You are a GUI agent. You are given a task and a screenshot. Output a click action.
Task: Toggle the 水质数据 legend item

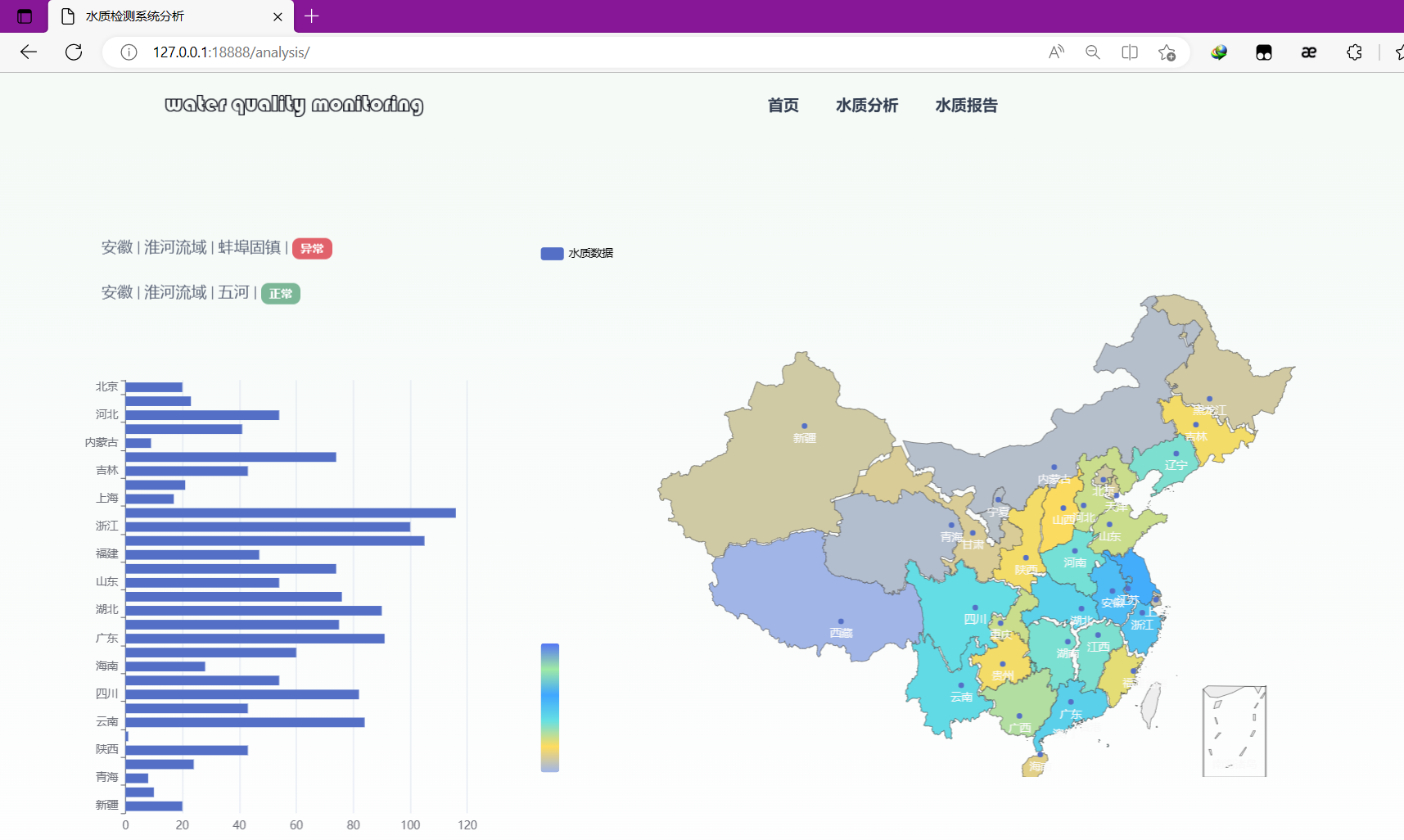click(x=577, y=253)
